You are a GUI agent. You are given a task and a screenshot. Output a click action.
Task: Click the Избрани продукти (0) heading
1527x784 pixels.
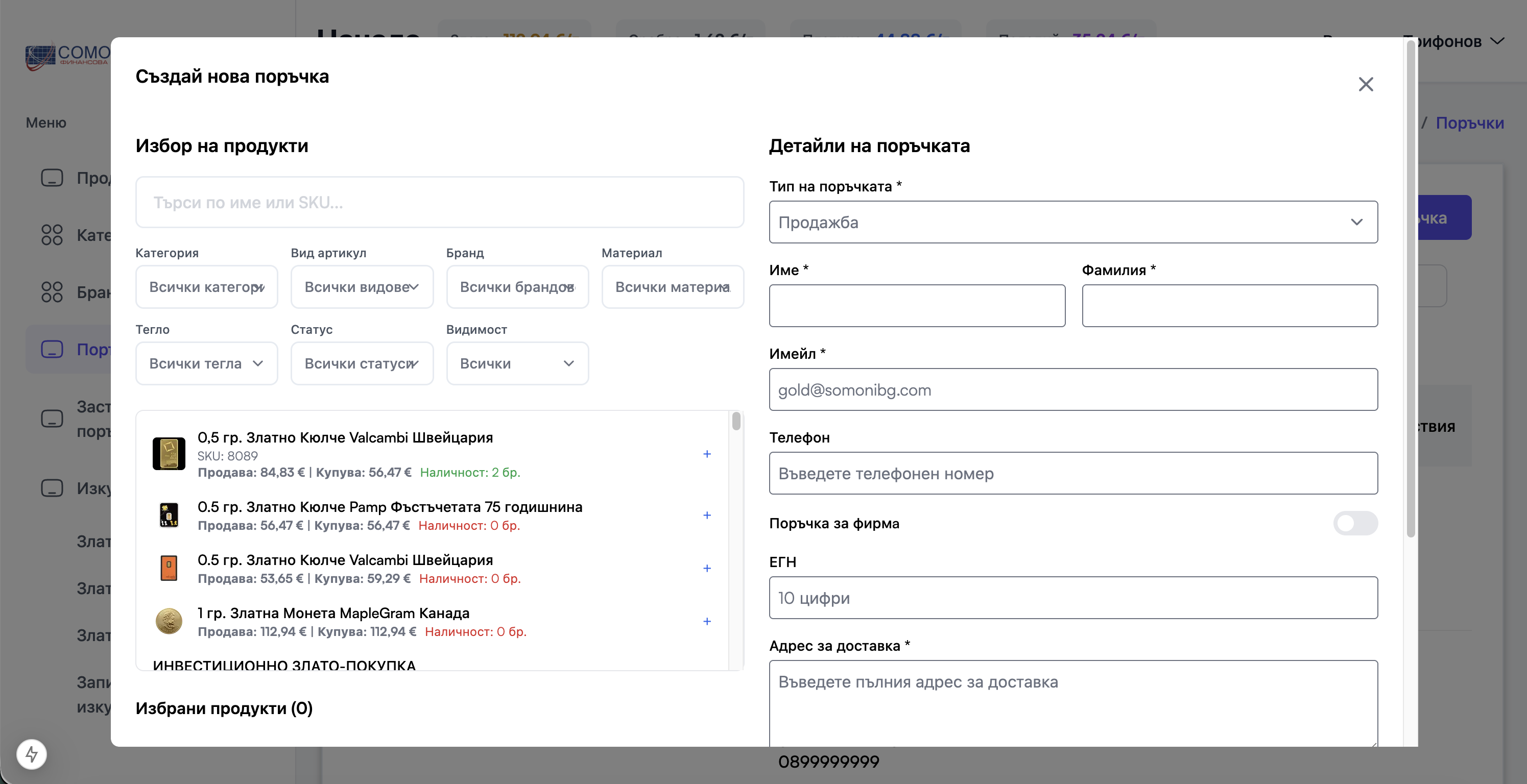tap(224, 708)
